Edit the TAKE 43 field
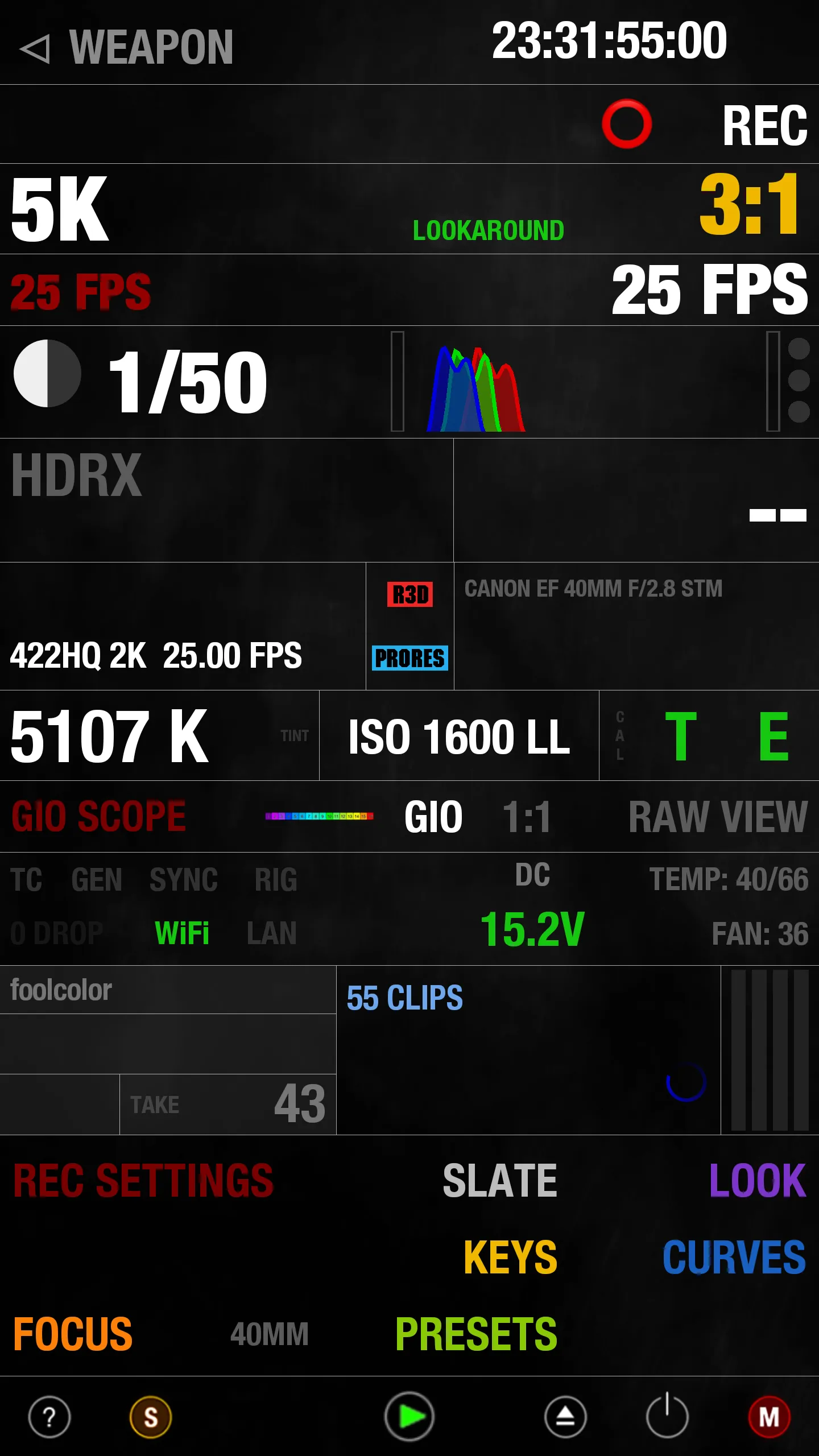Viewport: 819px width, 1456px height. pos(228,1105)
